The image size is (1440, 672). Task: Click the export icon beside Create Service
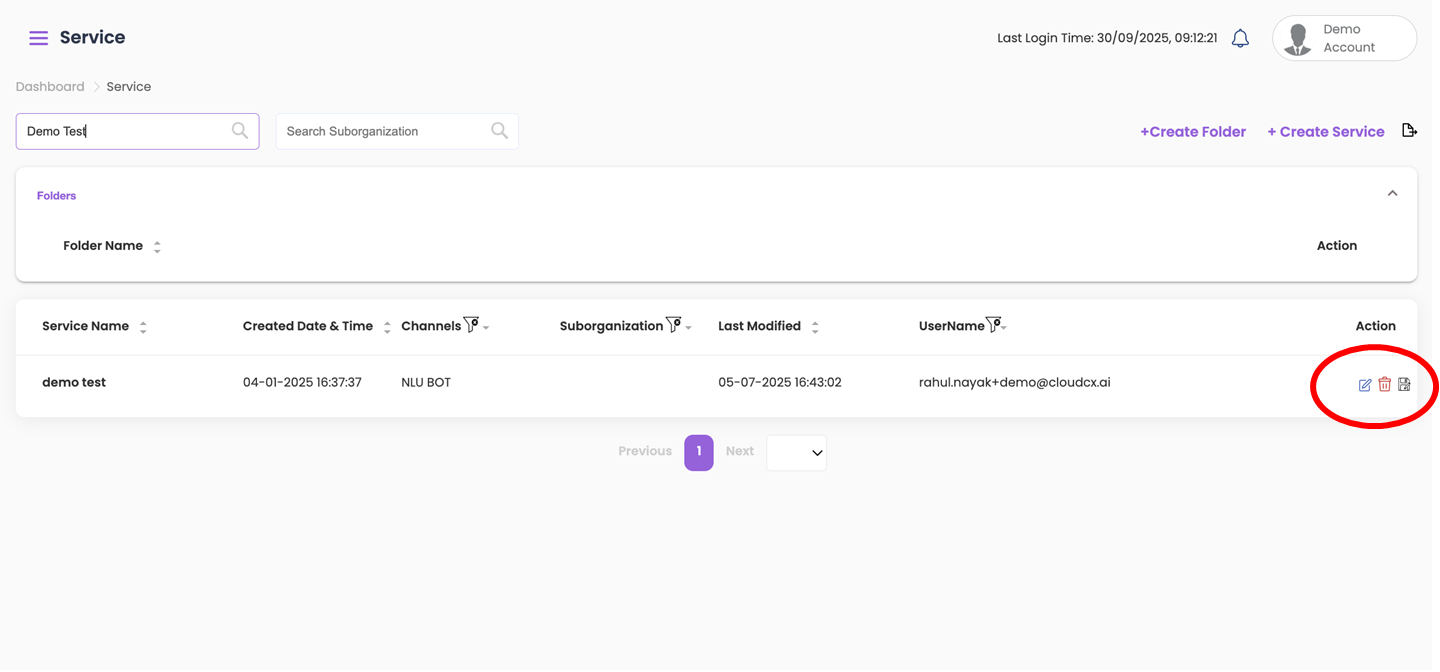1409,131
